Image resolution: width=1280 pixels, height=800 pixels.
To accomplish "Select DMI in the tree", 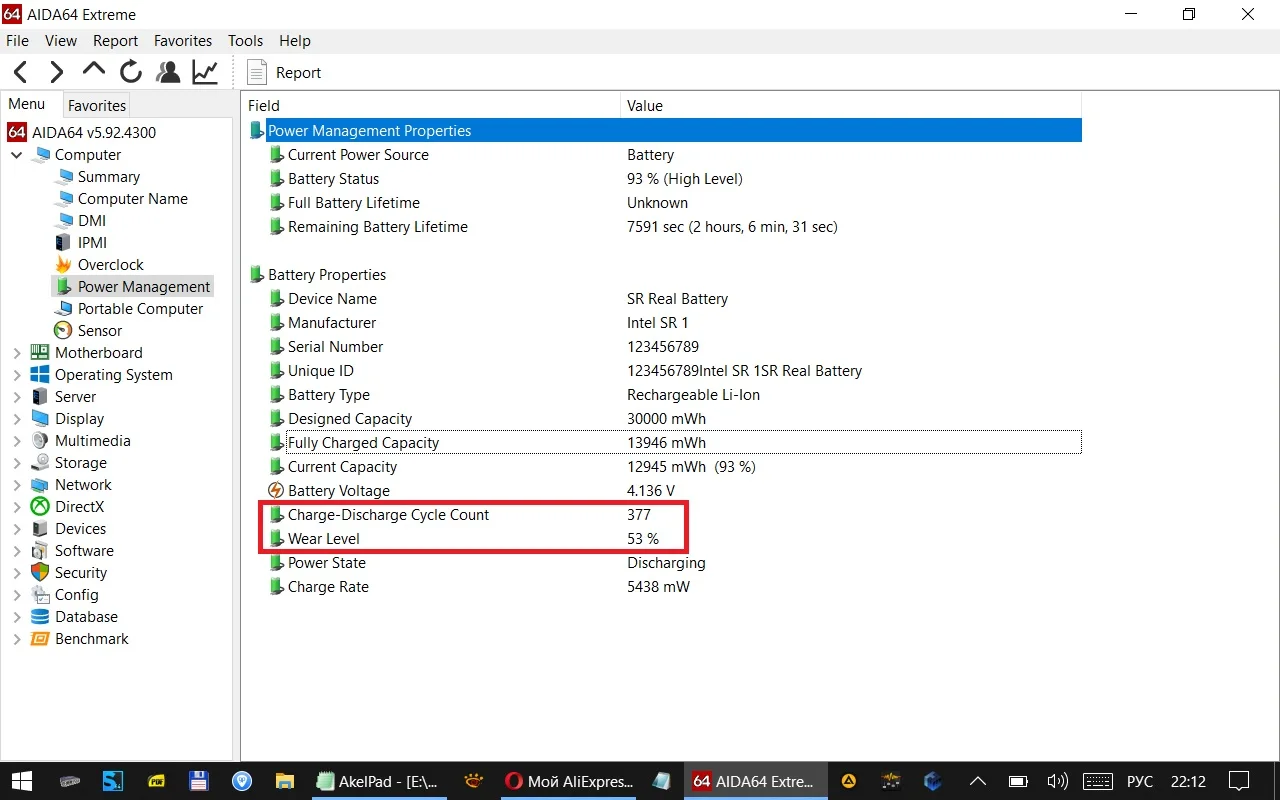I will [92, 221].
